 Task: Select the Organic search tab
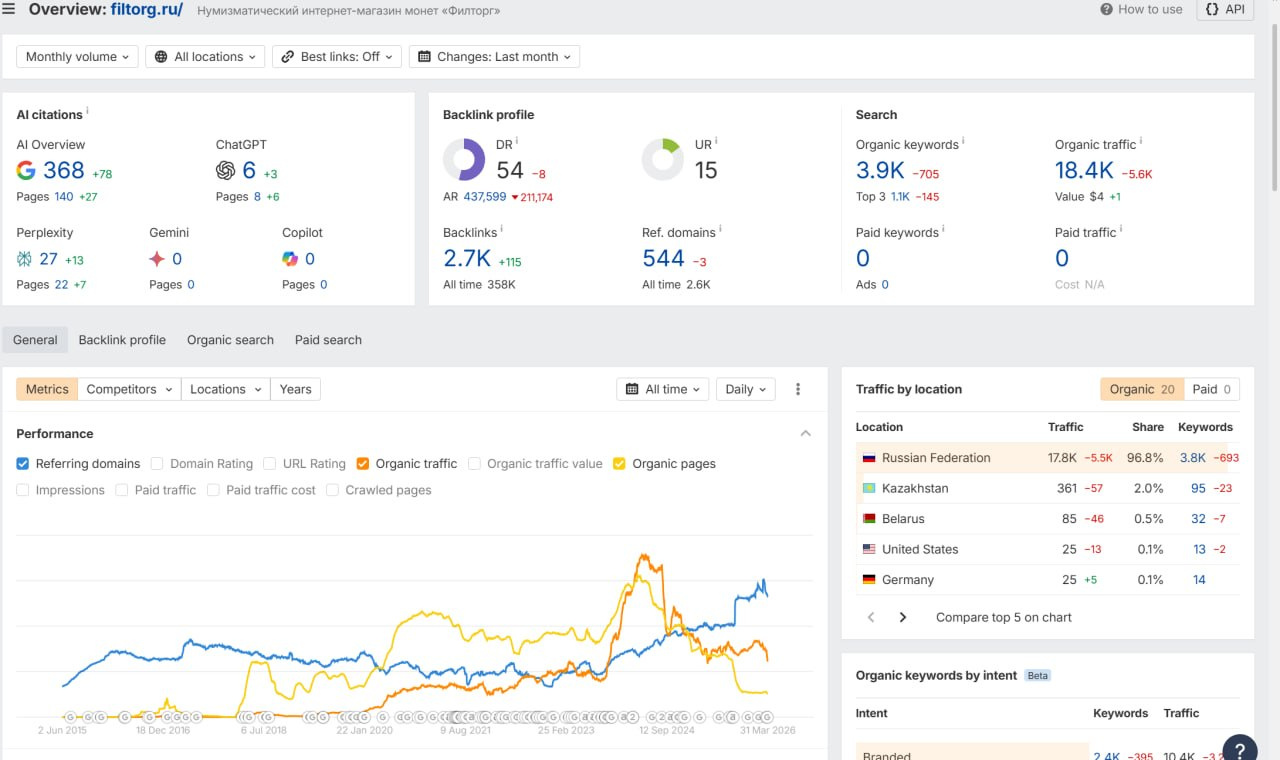click(x=230, y=340)
